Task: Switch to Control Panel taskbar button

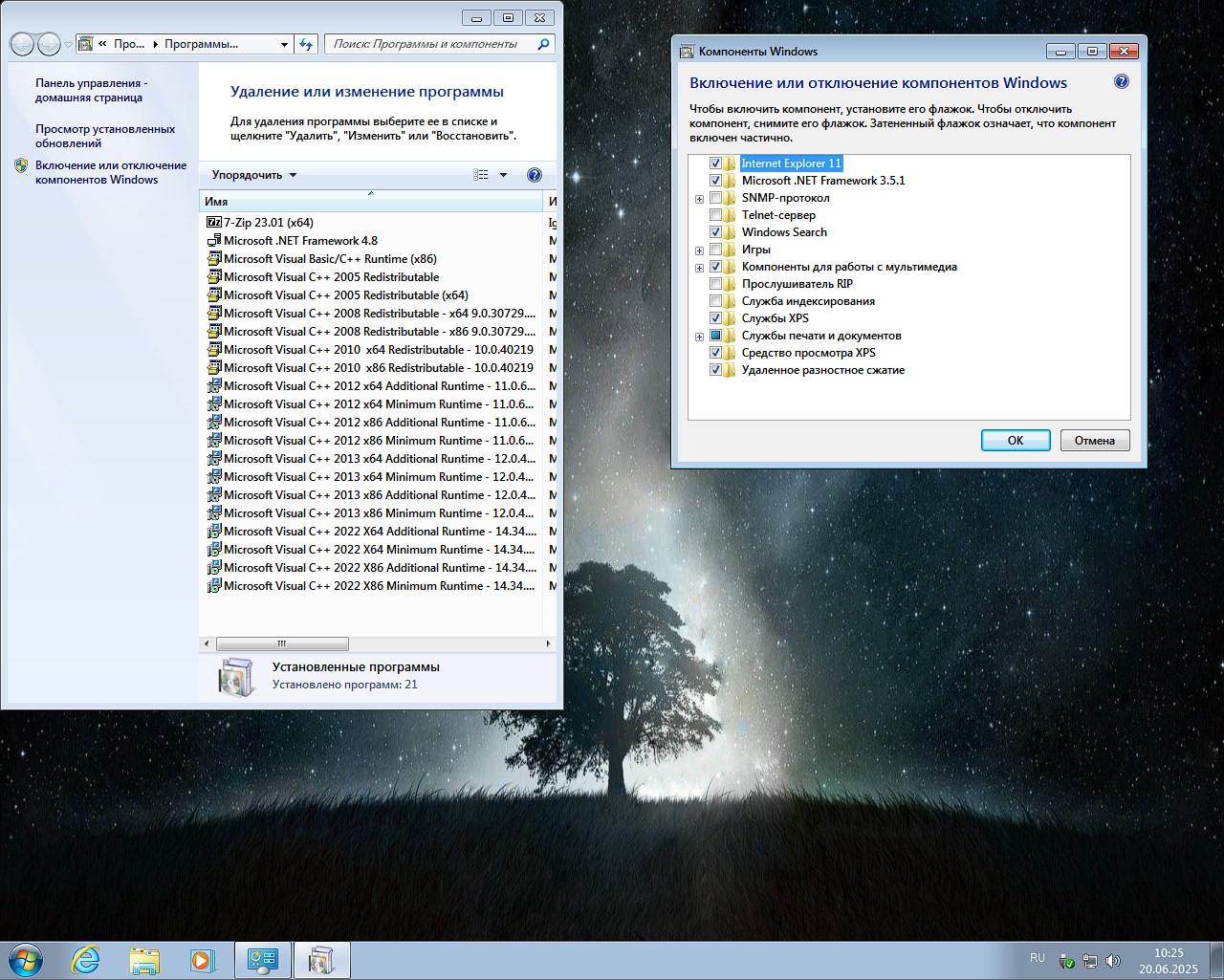Action: (263, 960)
